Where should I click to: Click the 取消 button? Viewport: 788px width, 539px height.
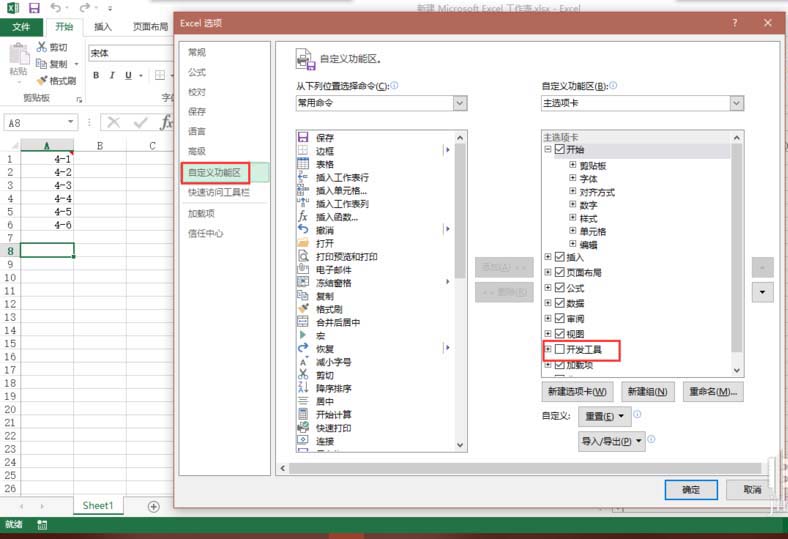[752, 489]
